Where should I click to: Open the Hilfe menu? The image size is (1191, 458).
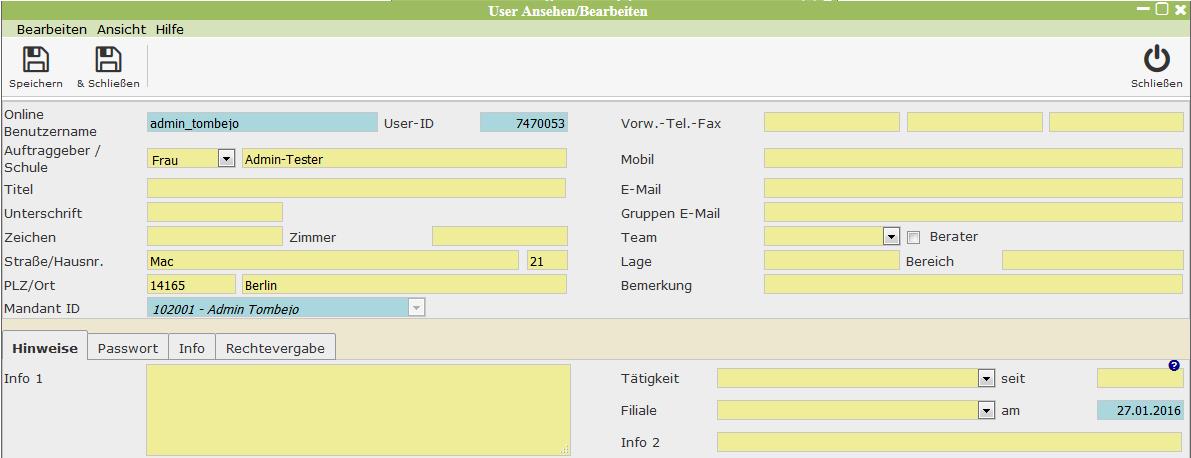[x=169, y=30]
